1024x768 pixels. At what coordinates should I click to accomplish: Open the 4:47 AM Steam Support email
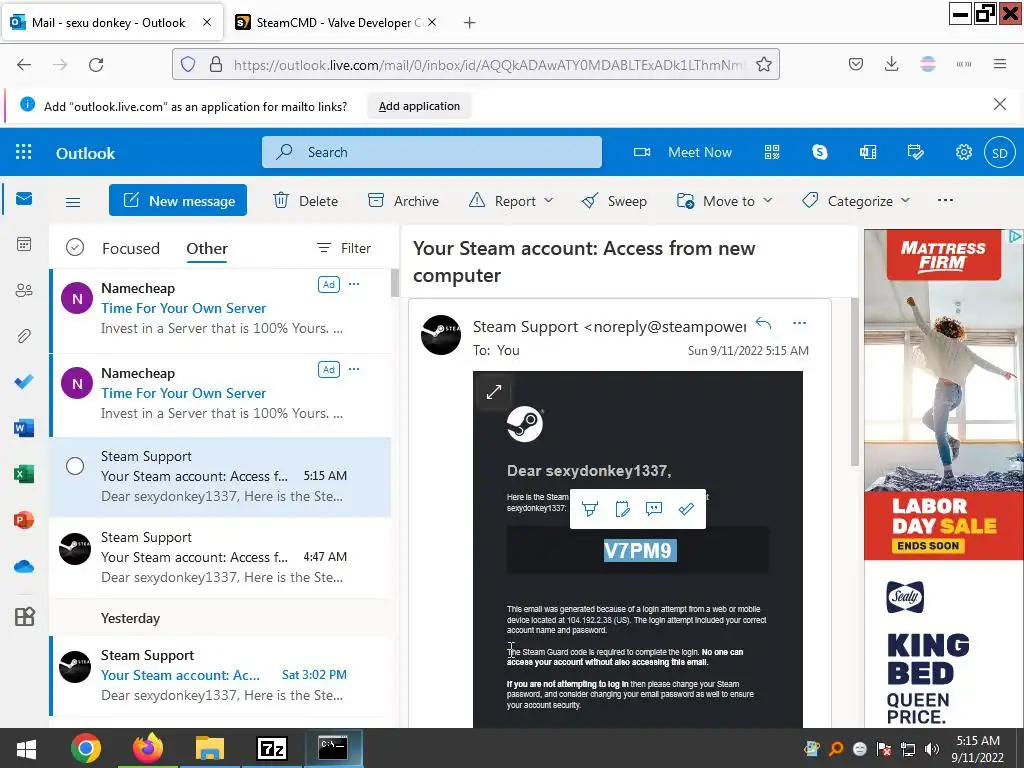coord(221,557)
